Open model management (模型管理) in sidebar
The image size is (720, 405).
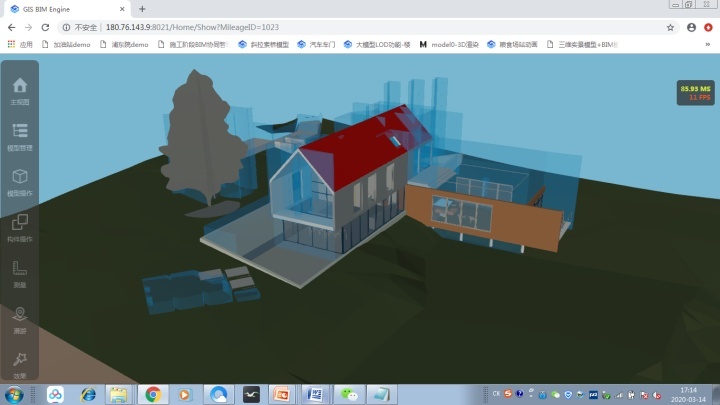pos(20,137)
